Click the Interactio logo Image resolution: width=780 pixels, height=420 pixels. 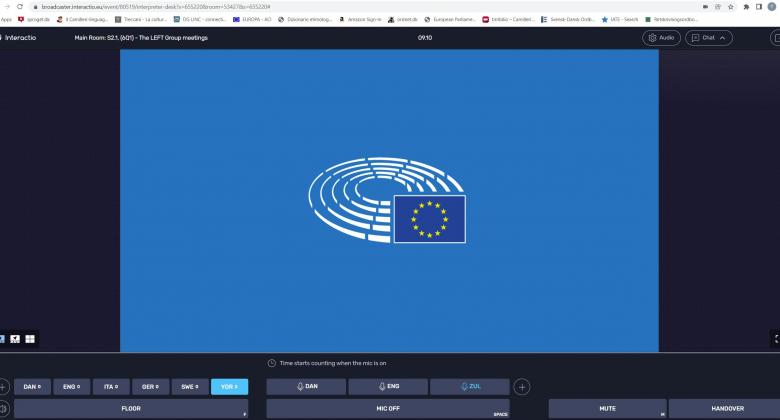[18, 38]
